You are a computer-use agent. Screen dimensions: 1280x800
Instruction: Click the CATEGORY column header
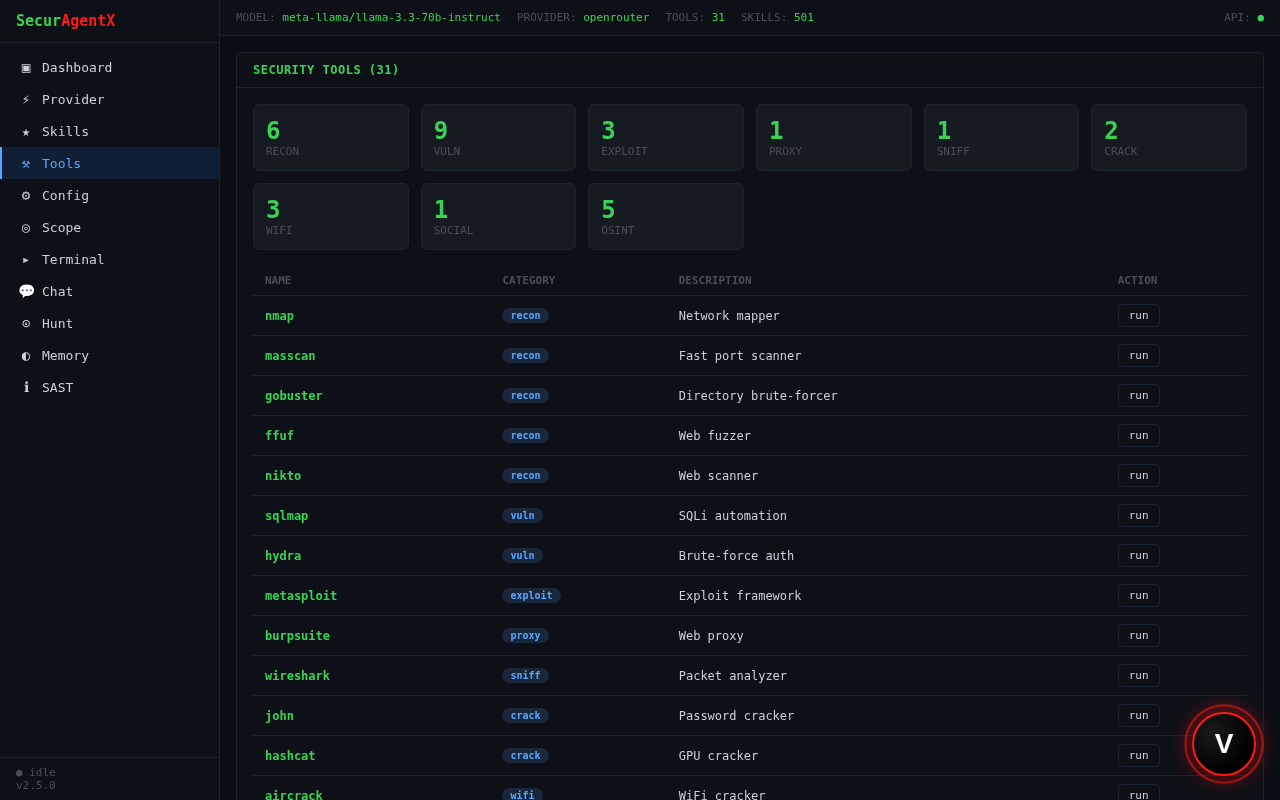point(529,280)
